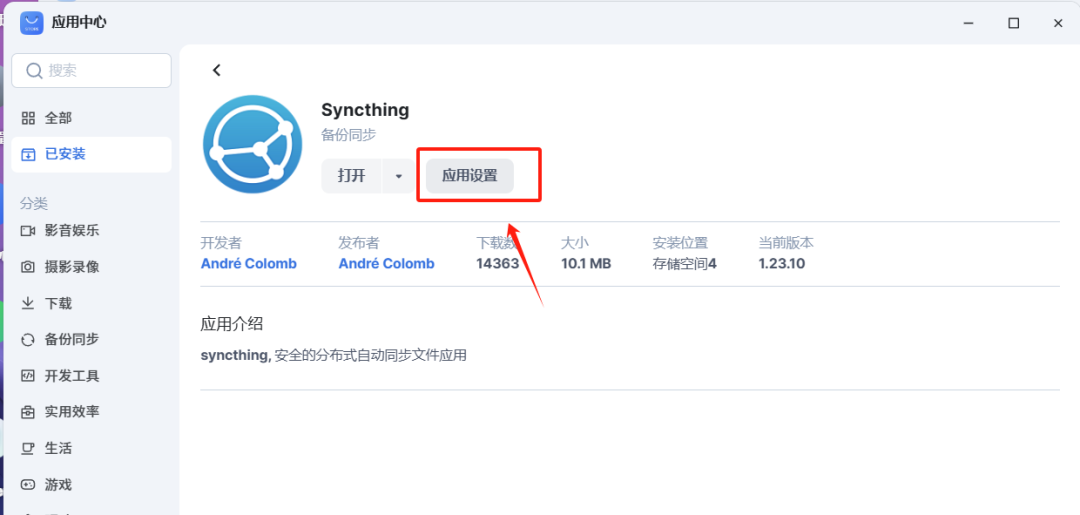Click the 下载 arrow icon

28,304
